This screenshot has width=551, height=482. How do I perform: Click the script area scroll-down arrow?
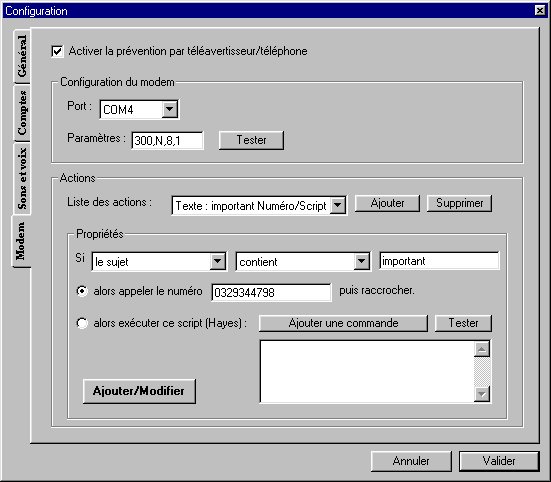click(482, 394)
